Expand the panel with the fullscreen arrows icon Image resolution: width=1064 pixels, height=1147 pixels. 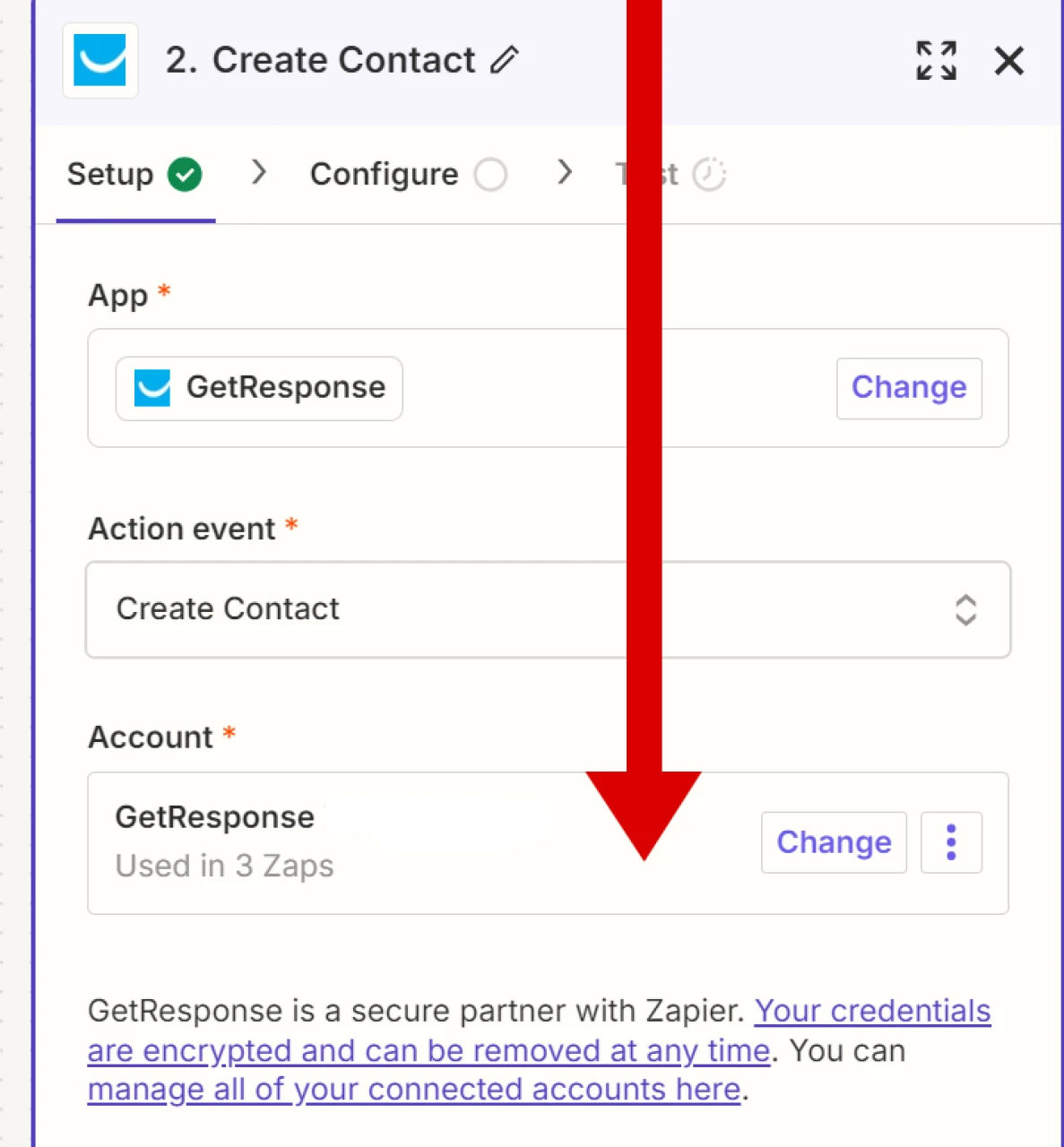tap(936, 61)
